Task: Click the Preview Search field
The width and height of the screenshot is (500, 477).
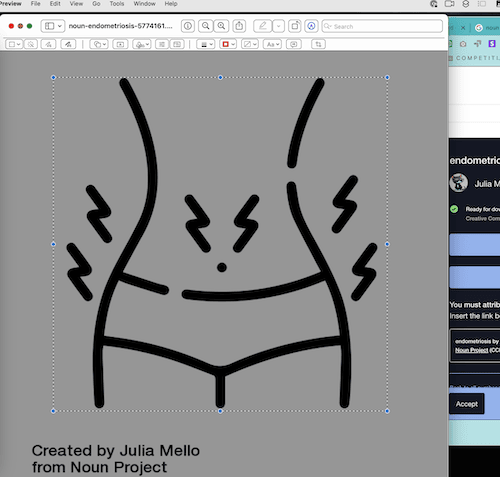Action: click(x=382, y=26)
